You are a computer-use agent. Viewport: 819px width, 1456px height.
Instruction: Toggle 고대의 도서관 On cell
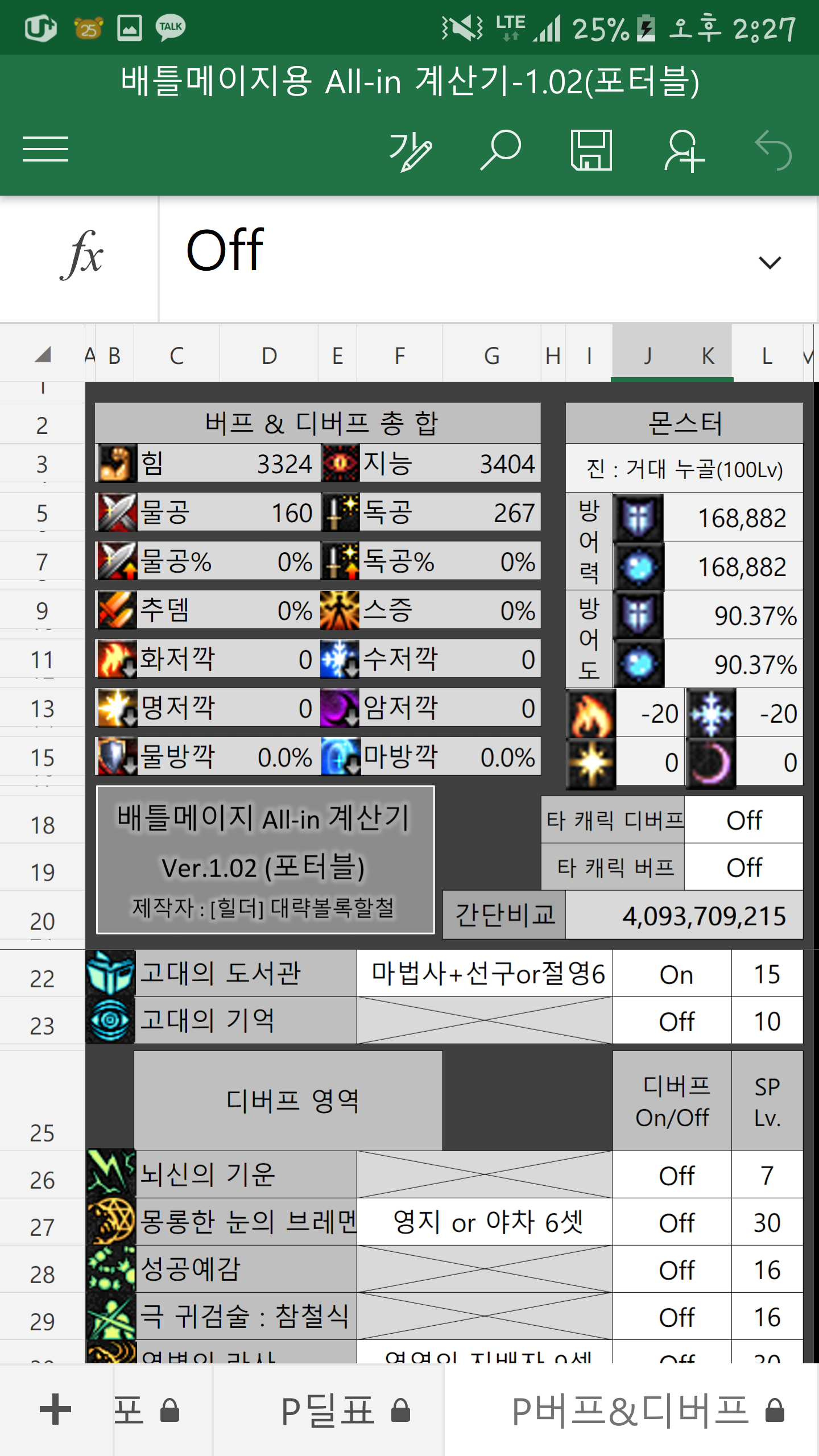(x=676, y=975)
